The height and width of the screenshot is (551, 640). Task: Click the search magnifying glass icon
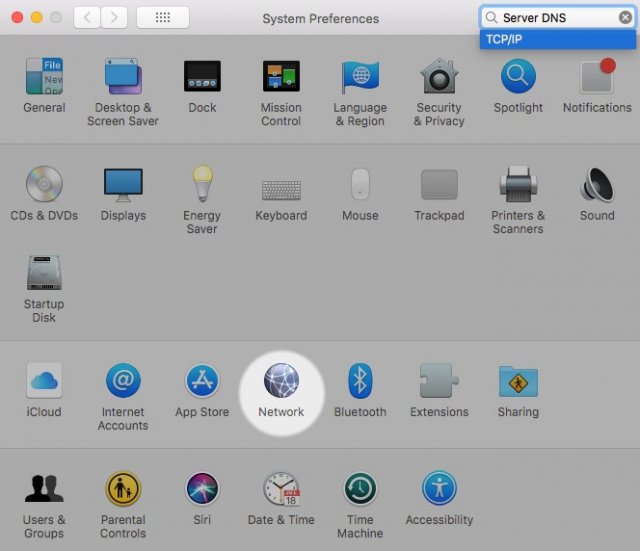[491, 18]
